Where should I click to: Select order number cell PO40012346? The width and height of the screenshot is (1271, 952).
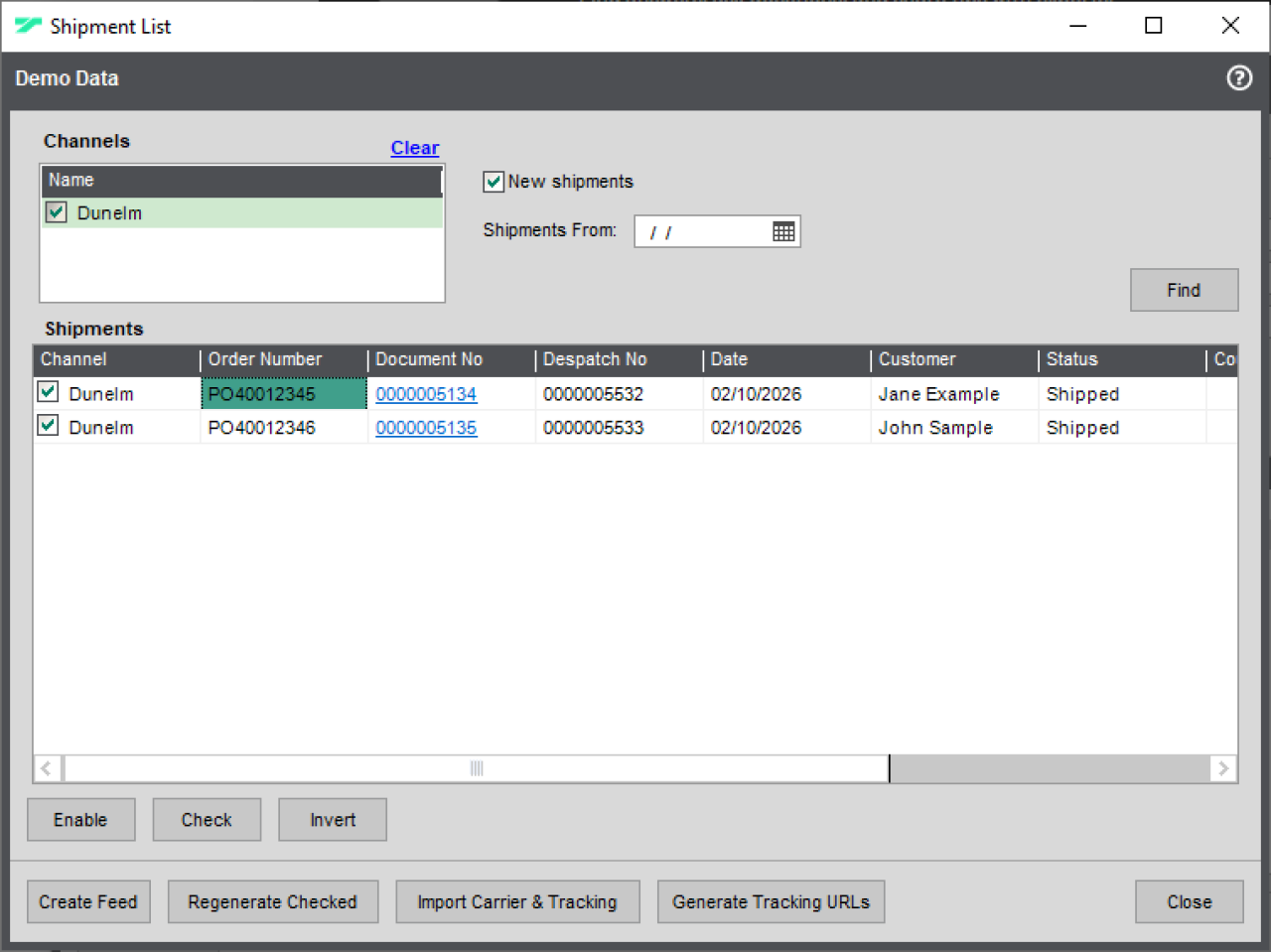click(x=283, y=428)
